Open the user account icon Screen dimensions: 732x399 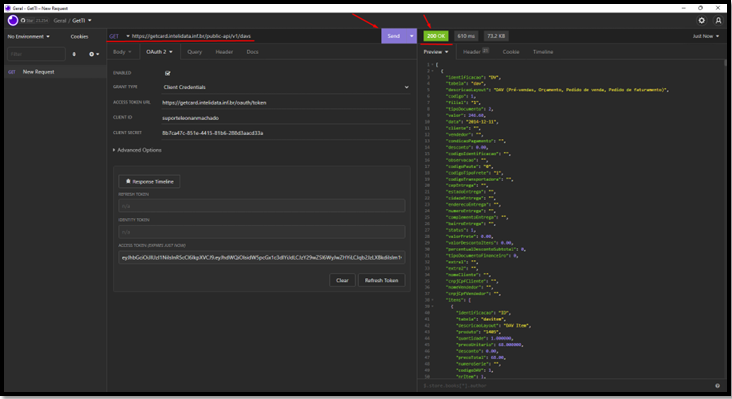pyautogui.click(x=718, y=21)
